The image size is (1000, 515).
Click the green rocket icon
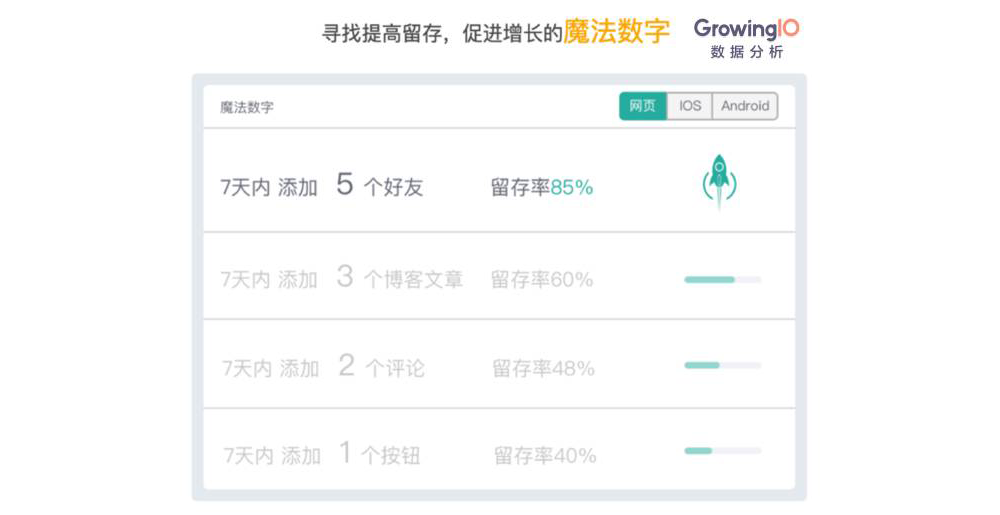(718, 181)
